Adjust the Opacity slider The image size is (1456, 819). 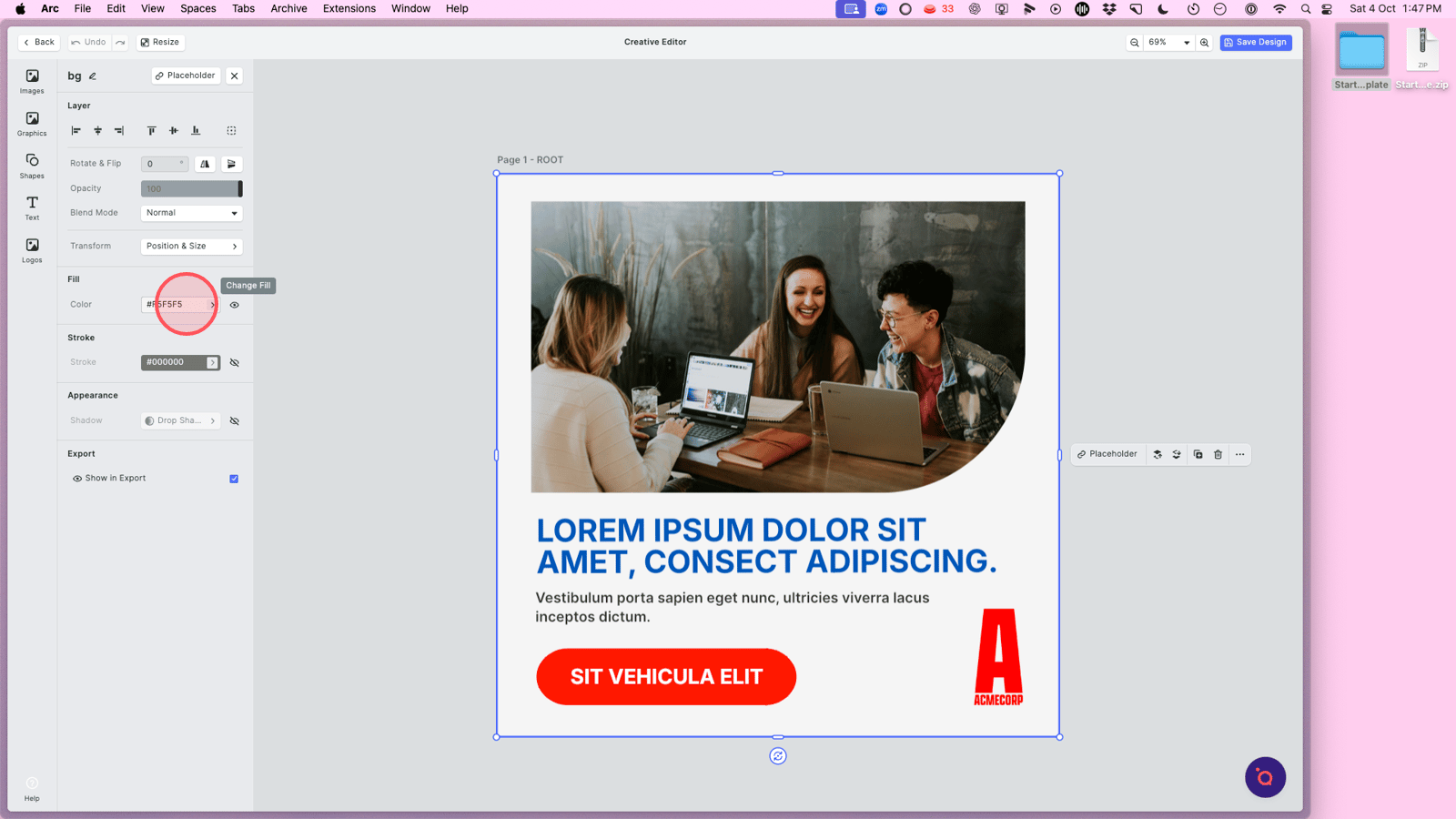191,189
